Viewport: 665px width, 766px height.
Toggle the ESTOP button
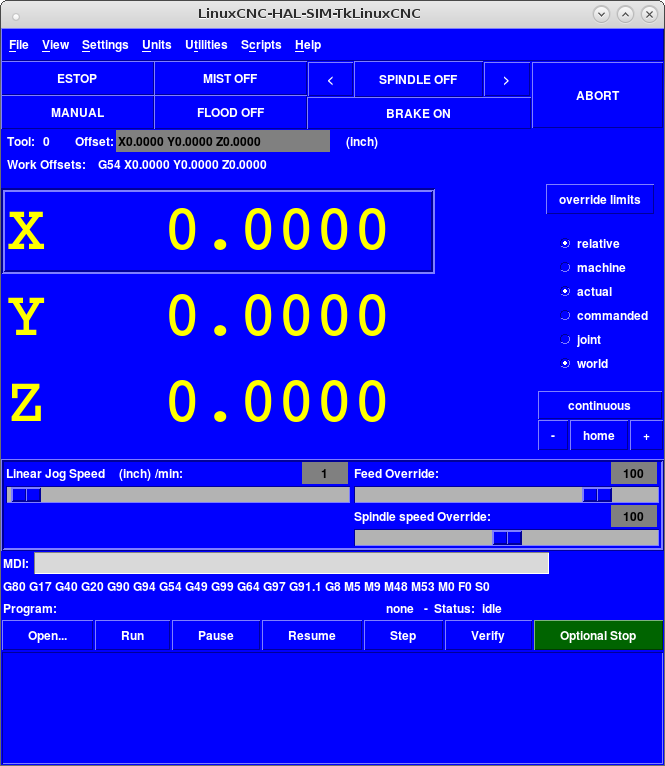coord(78,79)
